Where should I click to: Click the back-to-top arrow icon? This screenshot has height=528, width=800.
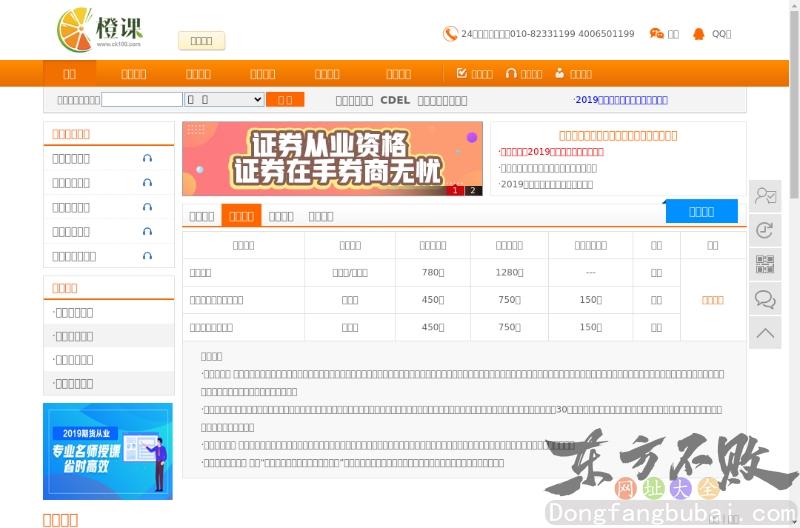click(765, 333)
